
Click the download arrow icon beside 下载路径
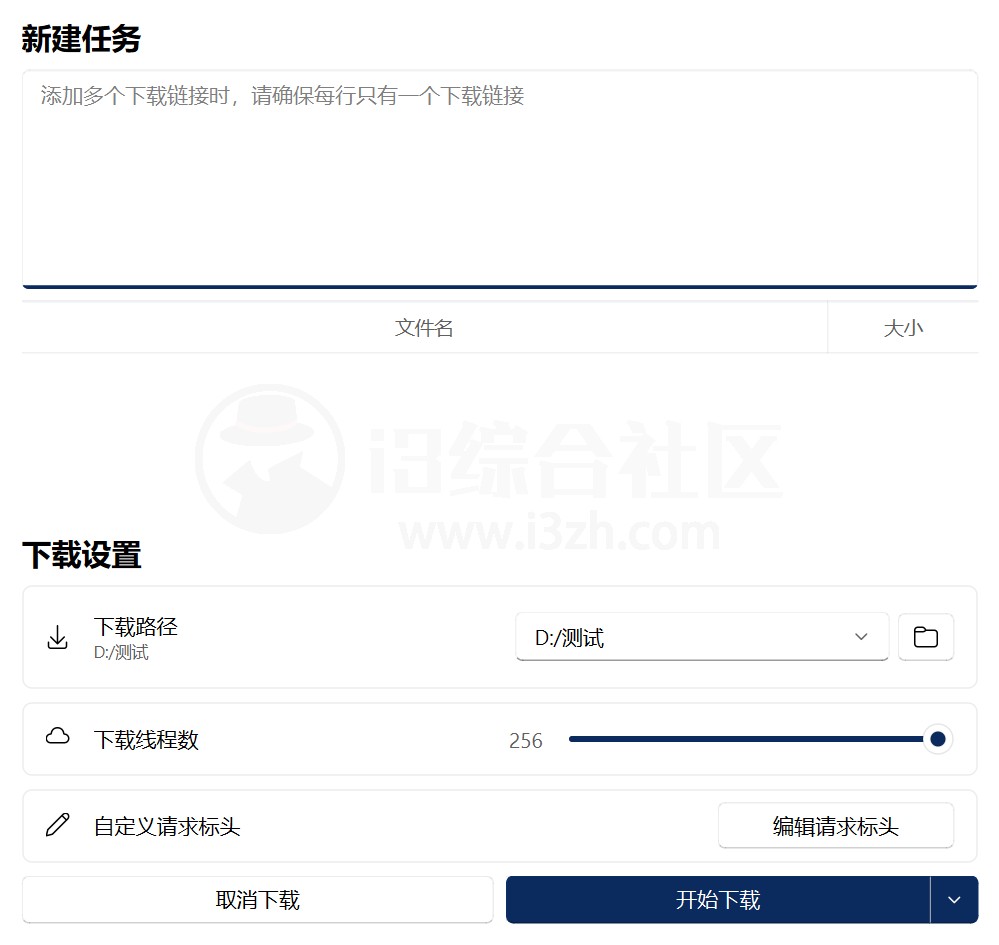(57, 637)
